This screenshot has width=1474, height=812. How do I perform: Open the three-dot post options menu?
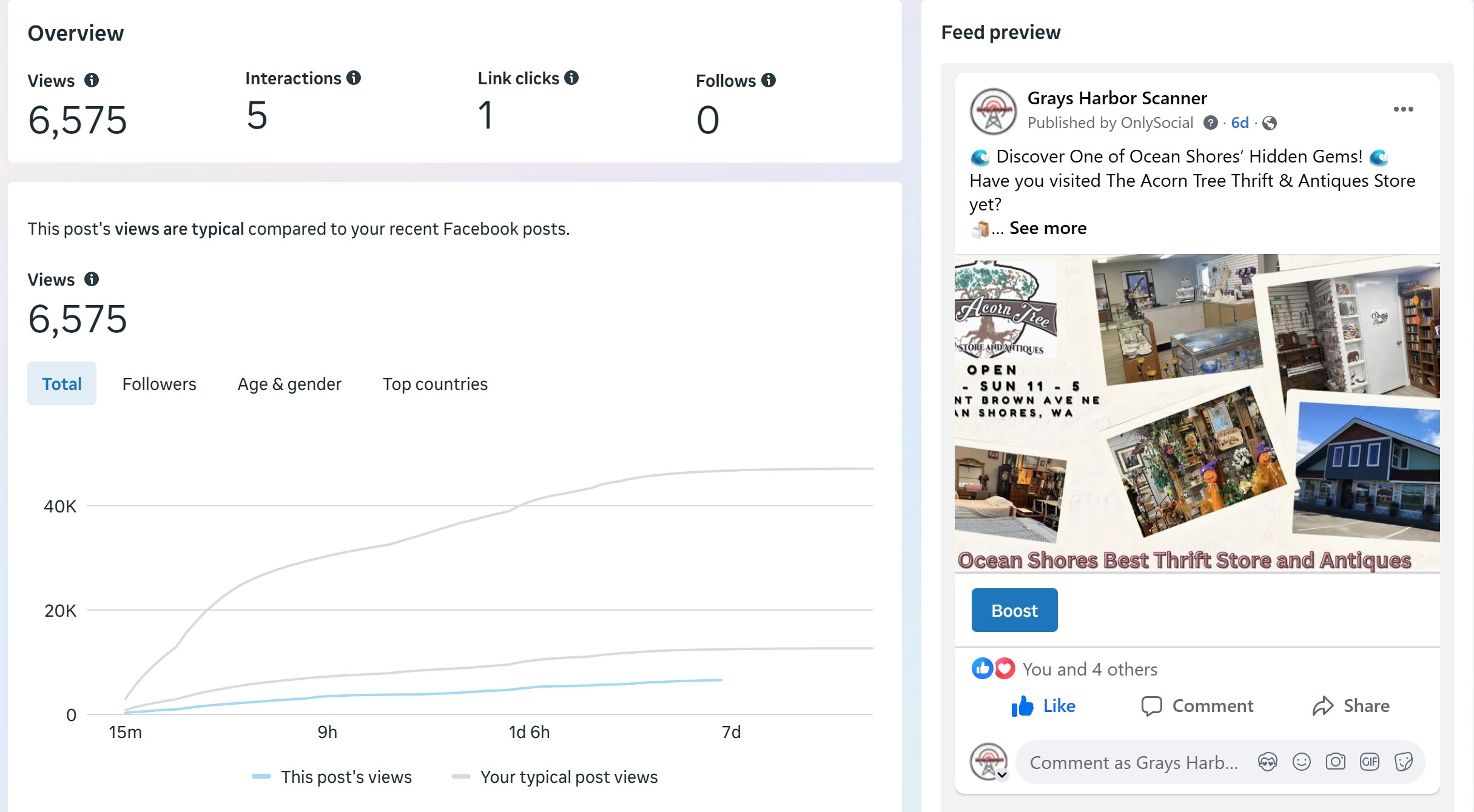(x=1403, y=109)
